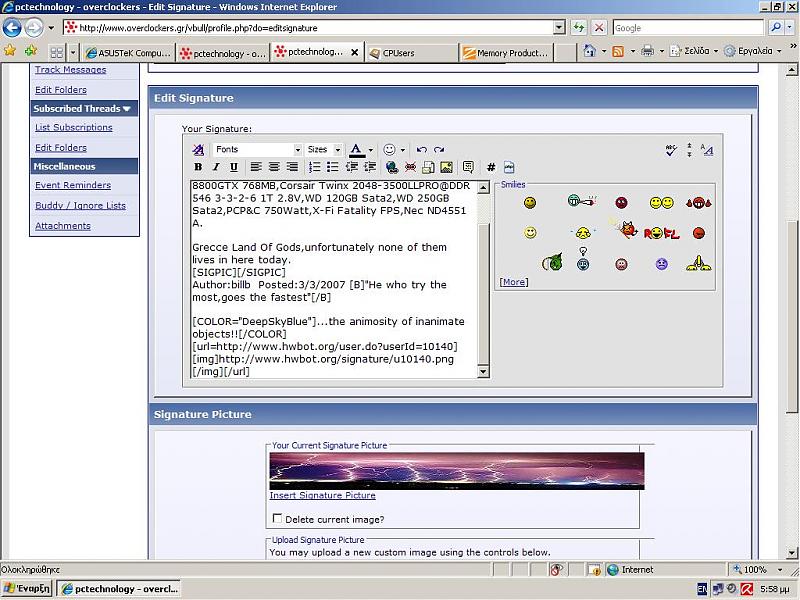Open the Attachments link
The height and width of the screenshot is (600, 800).
coord(63,226)
